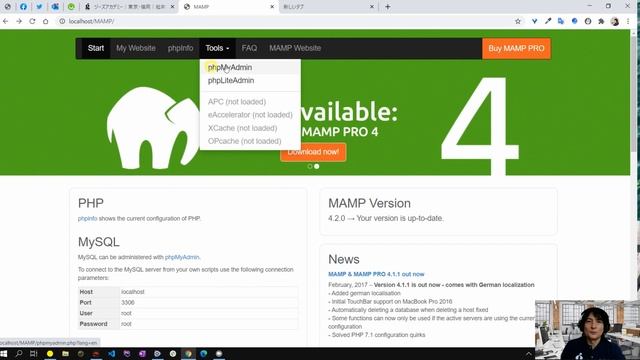Open MAMP & MAMP PRO 4.1.1 news link
Viewport: 640px width, 360px height.
pos(376,274)
